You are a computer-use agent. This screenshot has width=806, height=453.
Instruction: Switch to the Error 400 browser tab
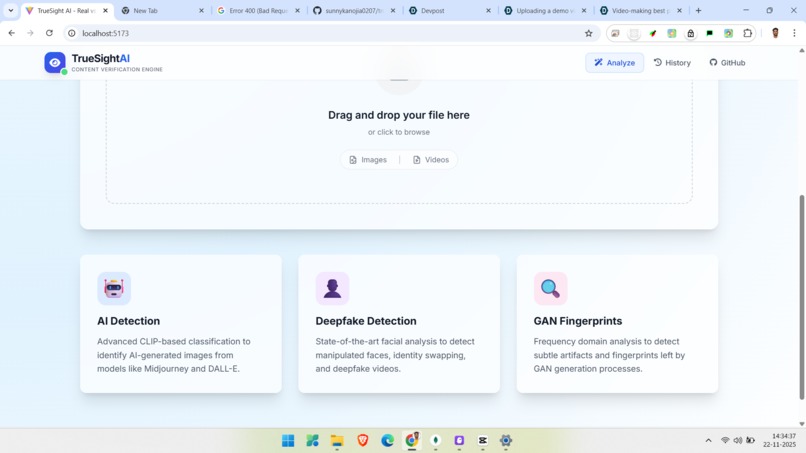[258, 10]
